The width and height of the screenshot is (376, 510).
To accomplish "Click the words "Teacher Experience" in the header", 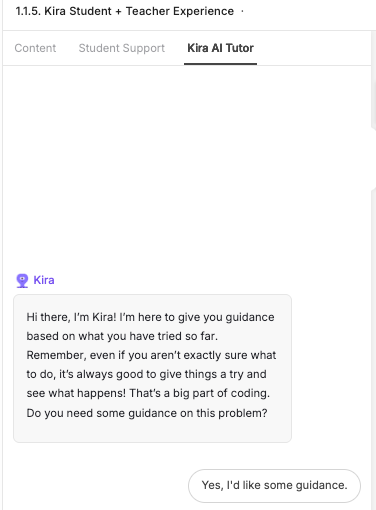I will 180,11.
